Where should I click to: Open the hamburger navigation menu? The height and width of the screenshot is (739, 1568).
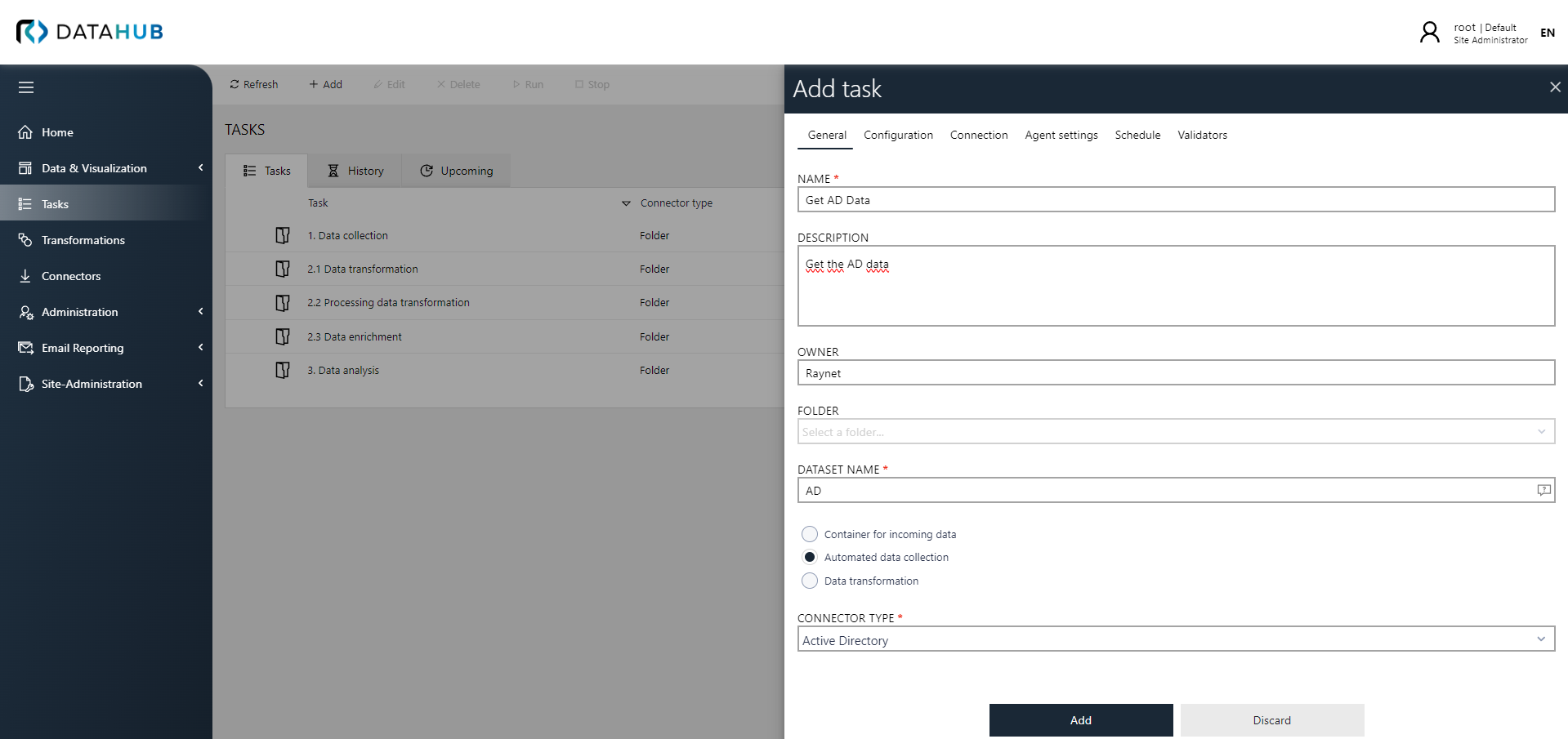point(25,87)
